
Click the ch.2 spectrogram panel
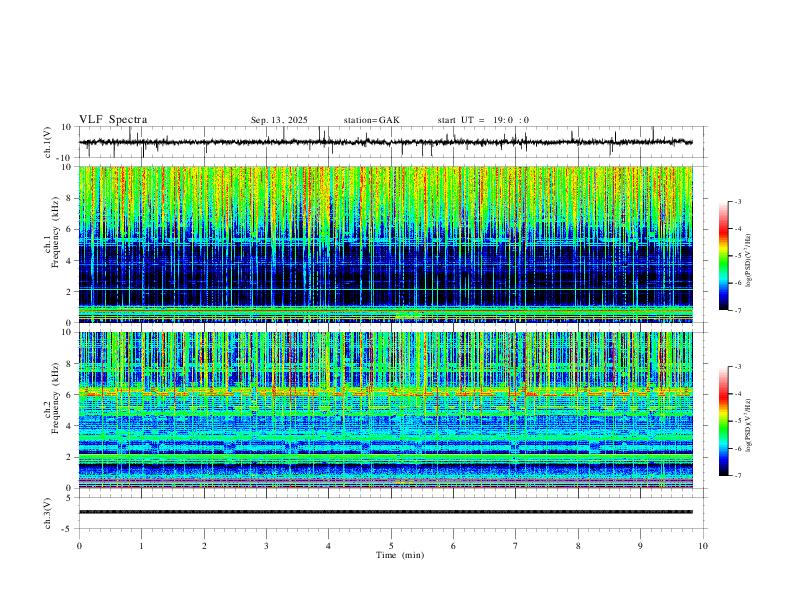[x=385, y=410]
